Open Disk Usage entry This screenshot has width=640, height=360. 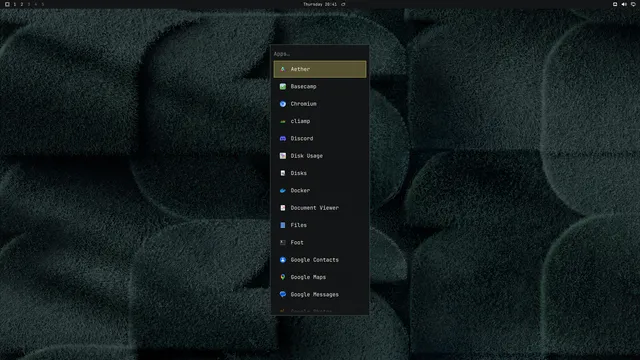coord(320,156)
